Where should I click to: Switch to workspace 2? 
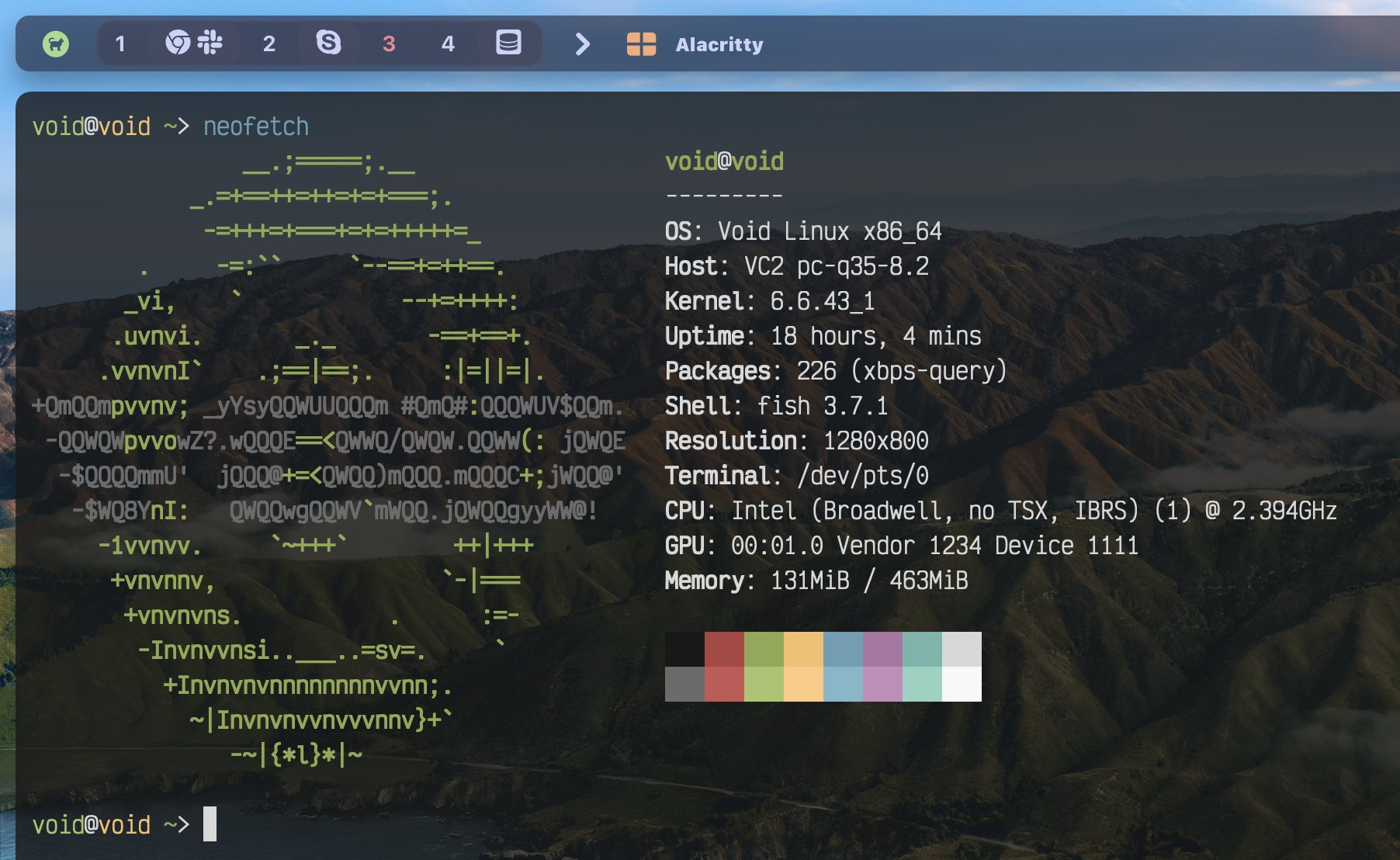tap(269, 43)
